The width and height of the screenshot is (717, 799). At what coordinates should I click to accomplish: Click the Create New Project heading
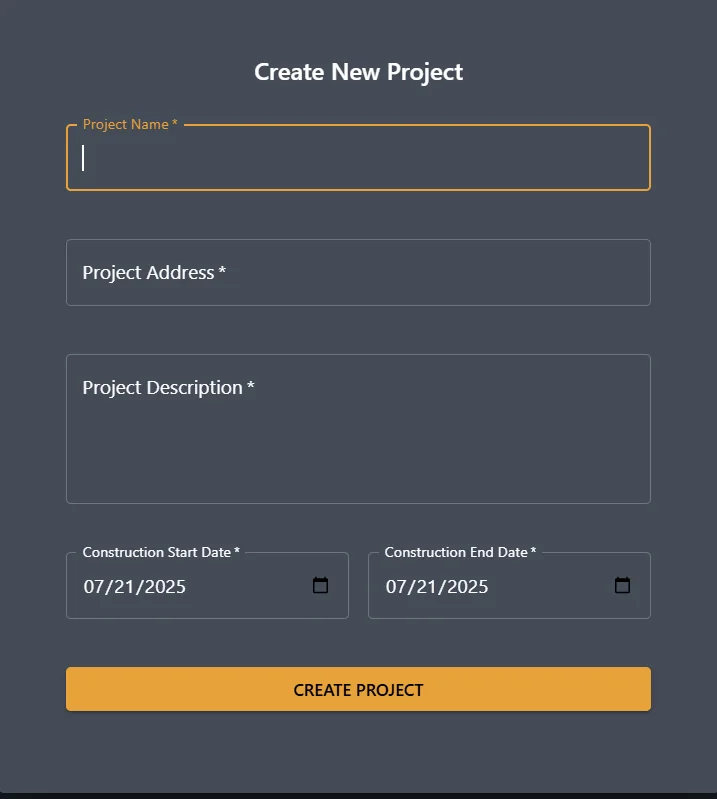[358, 72]
